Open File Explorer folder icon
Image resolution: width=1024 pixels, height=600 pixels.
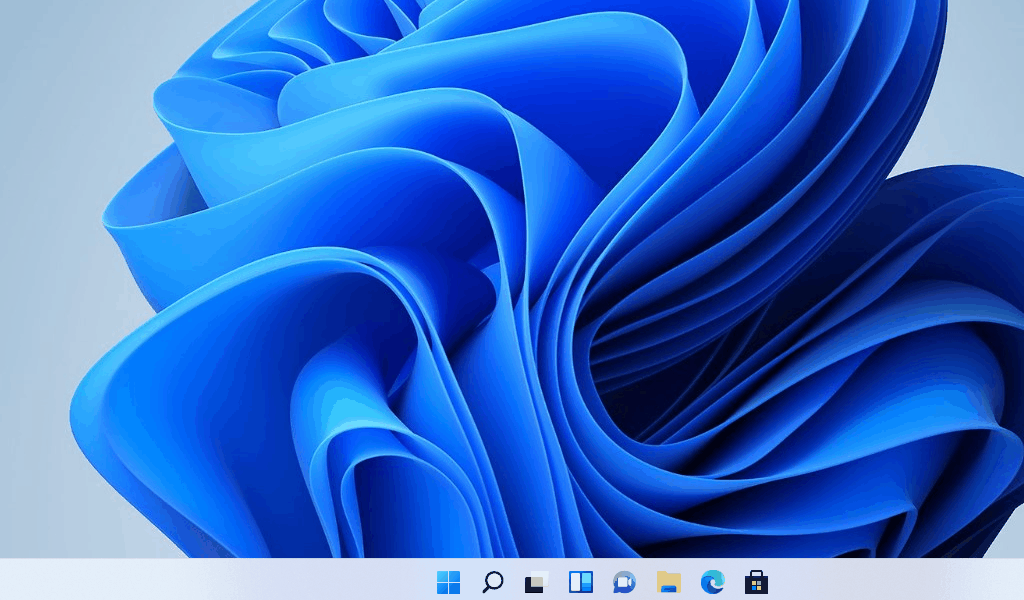[669, 582]
